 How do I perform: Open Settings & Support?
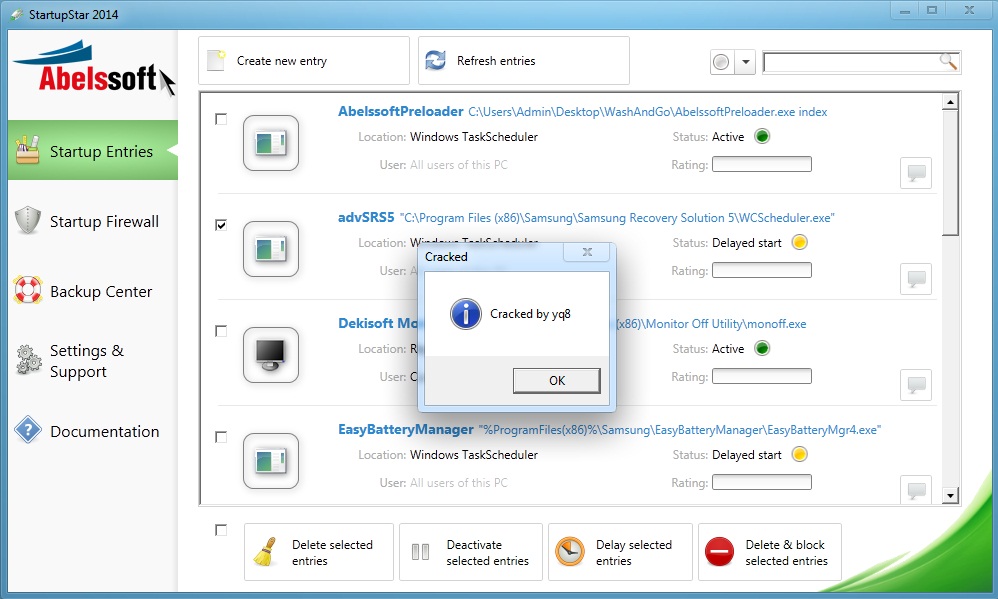tap(93, 361)
